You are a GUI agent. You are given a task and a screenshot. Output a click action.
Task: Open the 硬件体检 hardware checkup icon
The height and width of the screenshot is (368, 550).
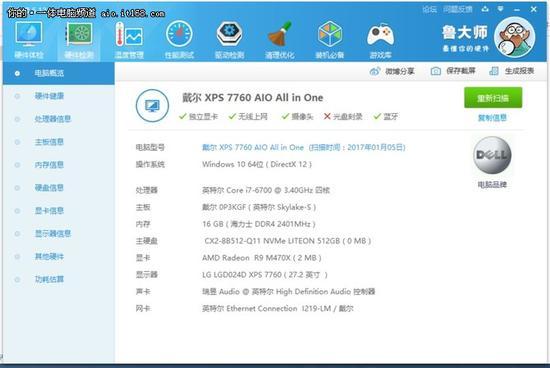tap(28, 40)
